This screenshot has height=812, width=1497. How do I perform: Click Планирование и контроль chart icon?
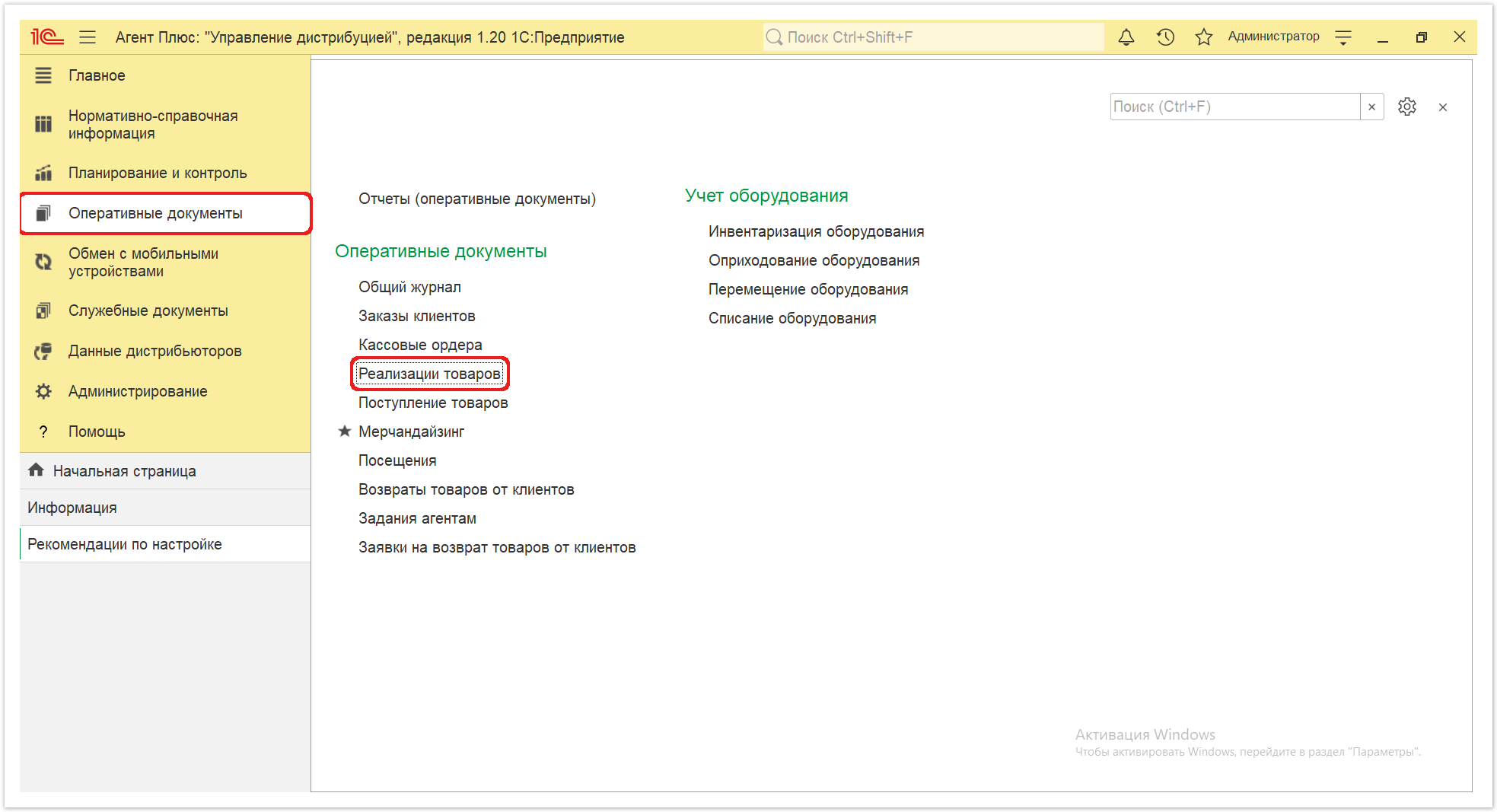coord(43,173)
